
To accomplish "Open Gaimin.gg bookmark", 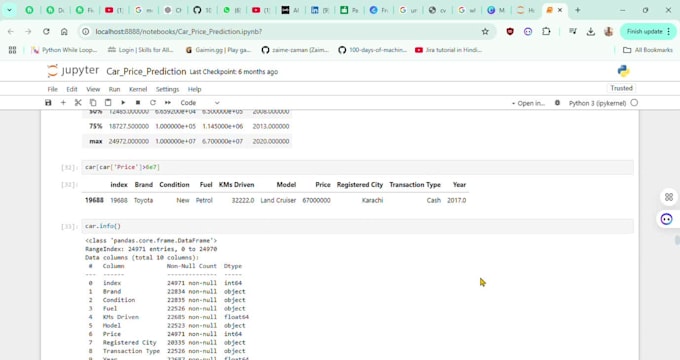I will coord(218,50).
